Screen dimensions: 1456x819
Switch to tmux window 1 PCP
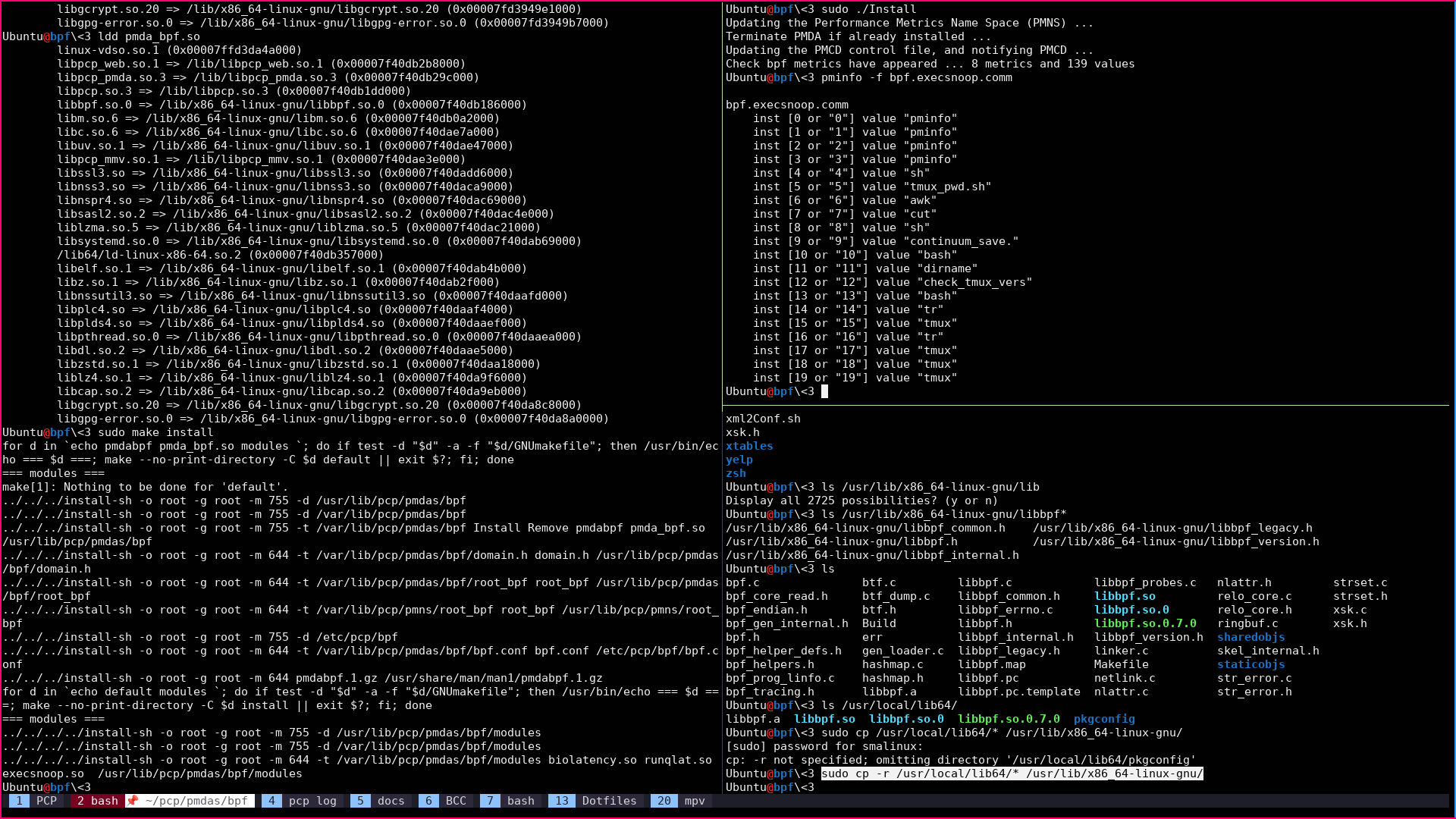click(x=34, y=801)
